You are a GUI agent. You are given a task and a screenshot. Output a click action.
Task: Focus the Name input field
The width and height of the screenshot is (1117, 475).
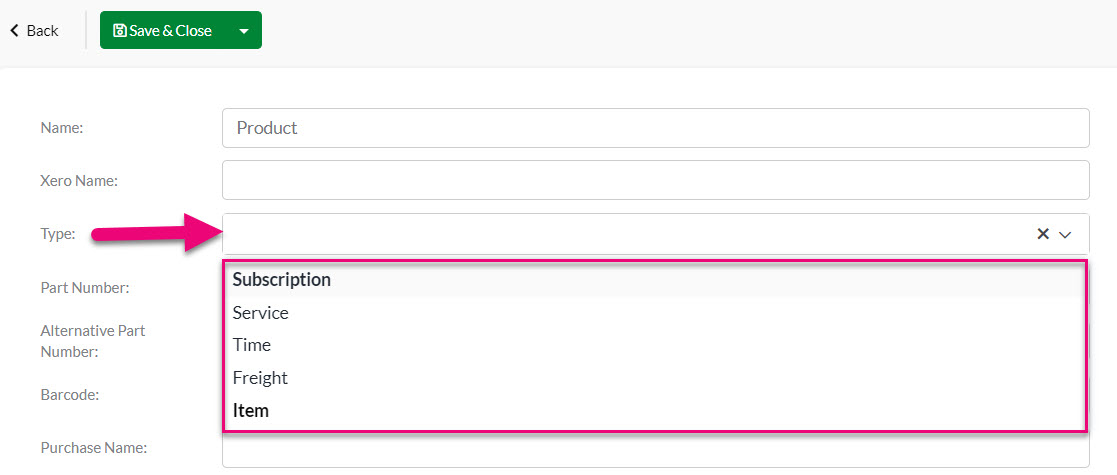pos(655,128)
